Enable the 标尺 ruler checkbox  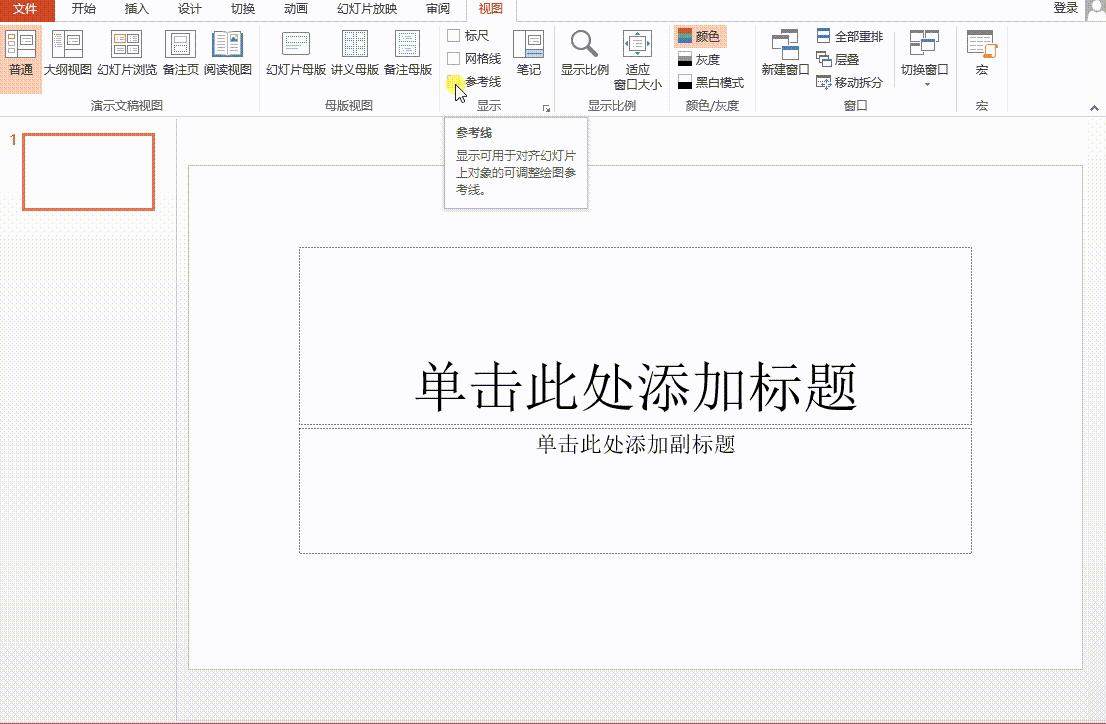456,33
